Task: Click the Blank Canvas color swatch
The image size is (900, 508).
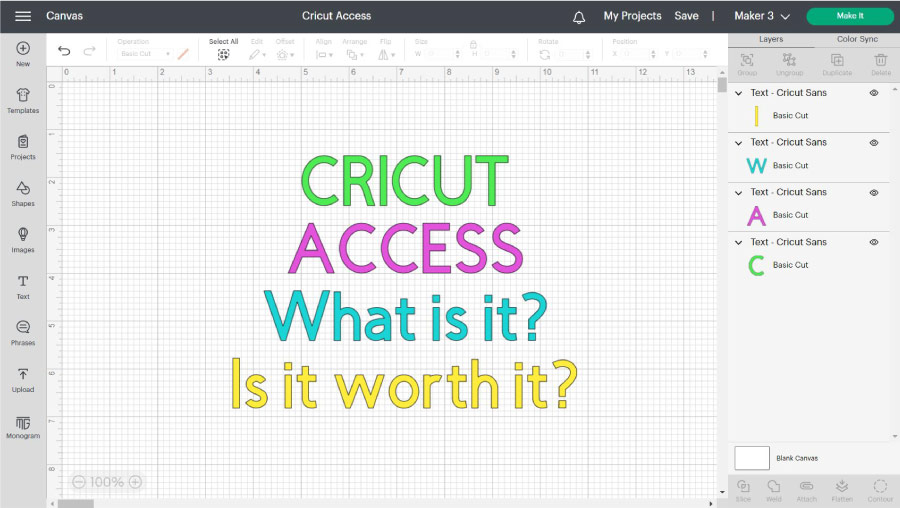Action: [751, 458]
